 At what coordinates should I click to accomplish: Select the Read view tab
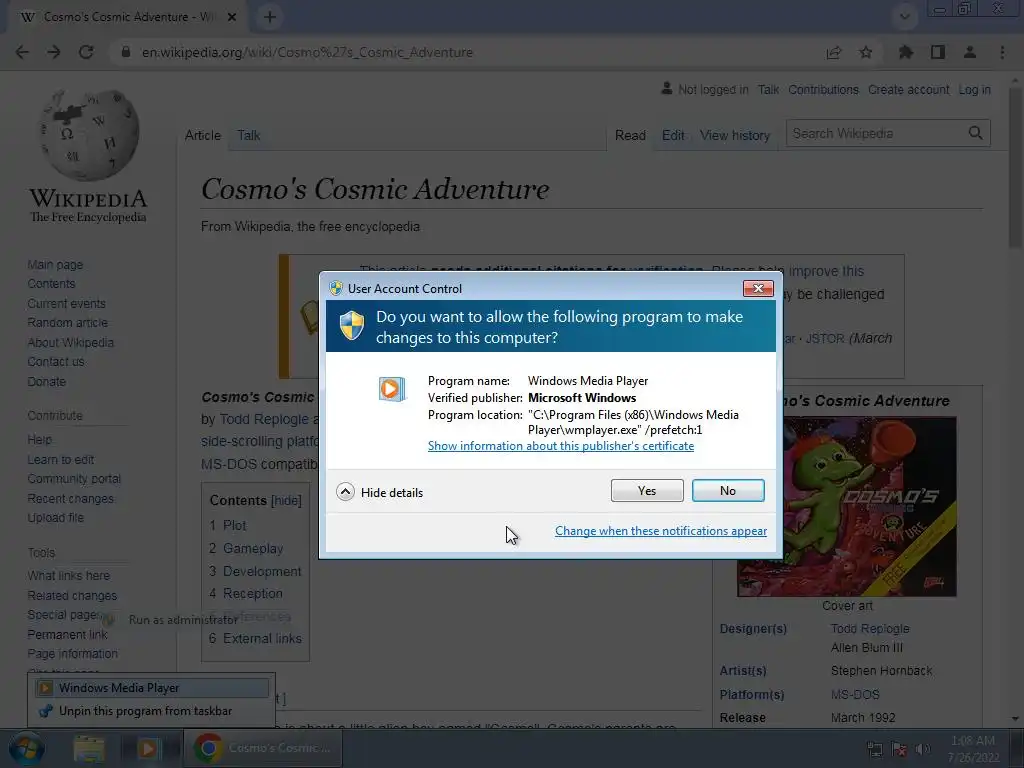(x=630, y=135)
